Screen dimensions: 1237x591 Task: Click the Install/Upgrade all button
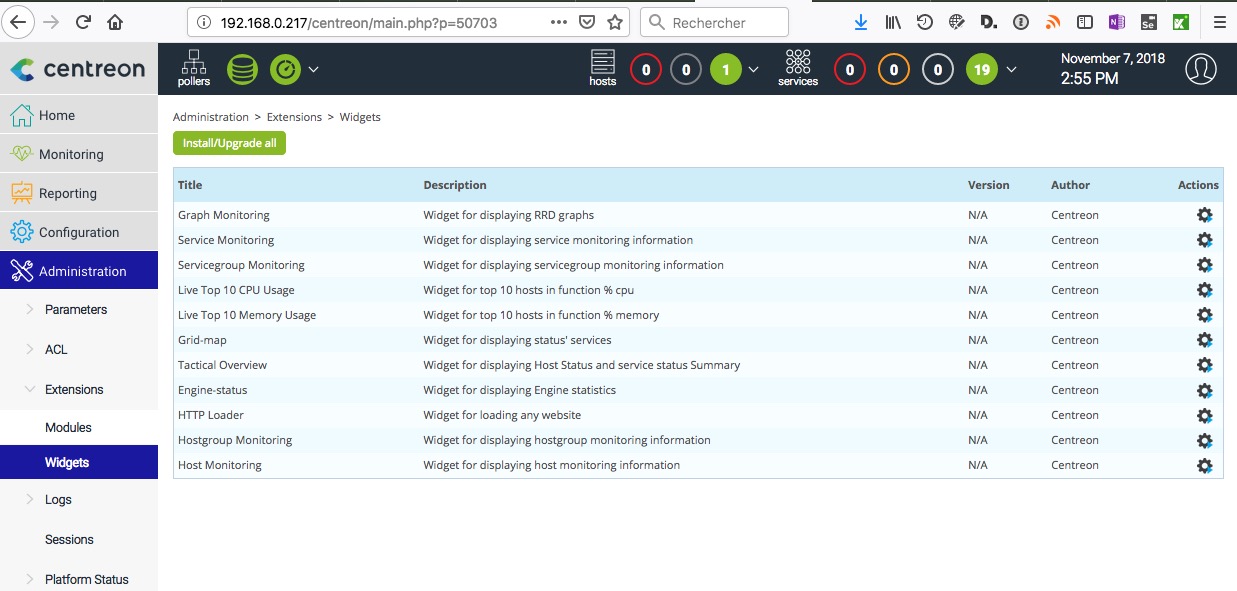pyautogui.click(x=229, y=143)
